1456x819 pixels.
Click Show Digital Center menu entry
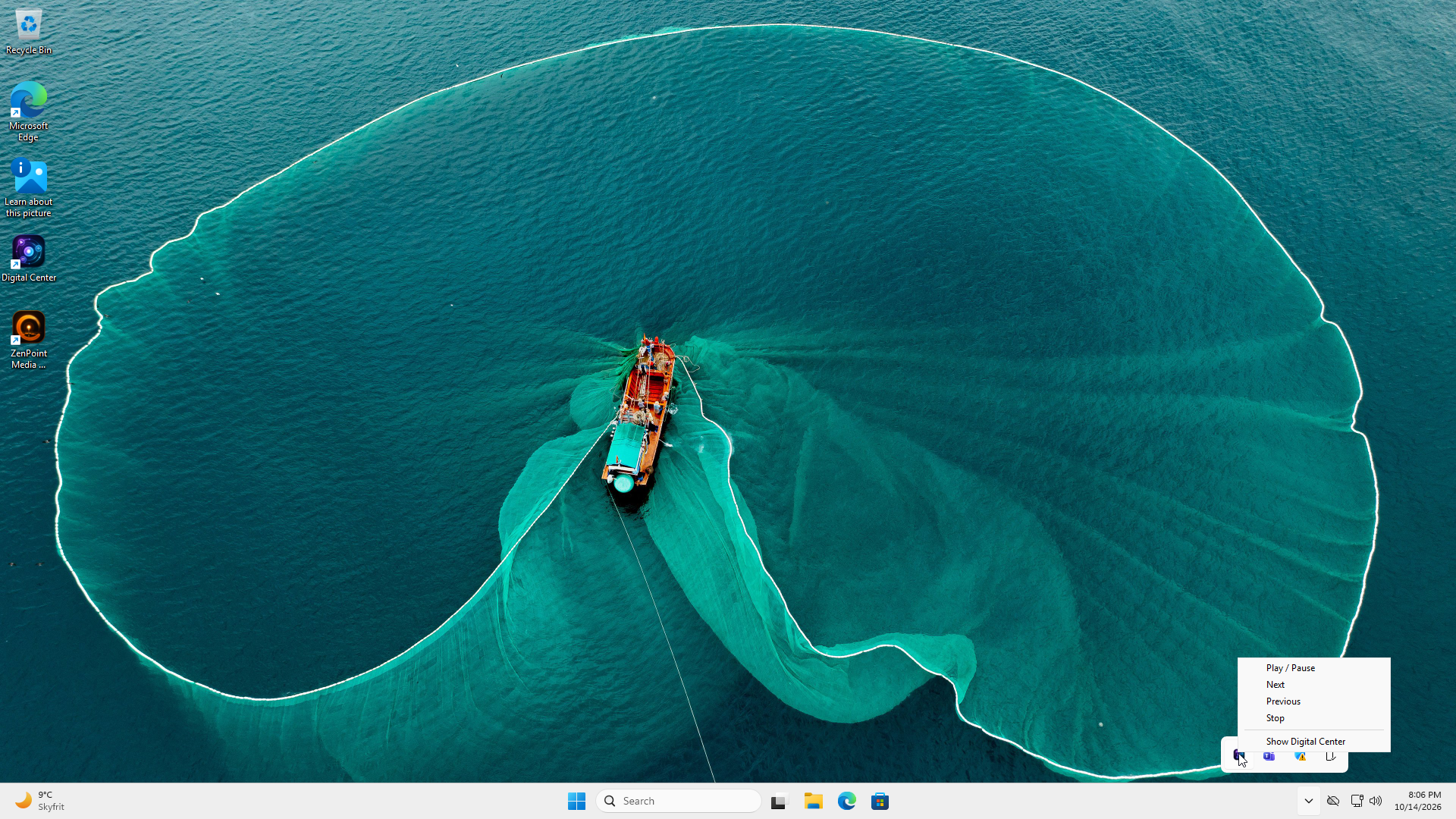(x=1313, y=742)
